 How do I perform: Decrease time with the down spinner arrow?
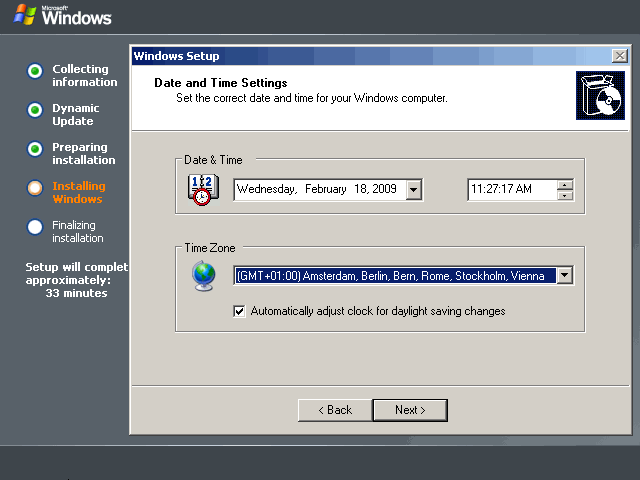pyautogui.click(x=565, y=195)
